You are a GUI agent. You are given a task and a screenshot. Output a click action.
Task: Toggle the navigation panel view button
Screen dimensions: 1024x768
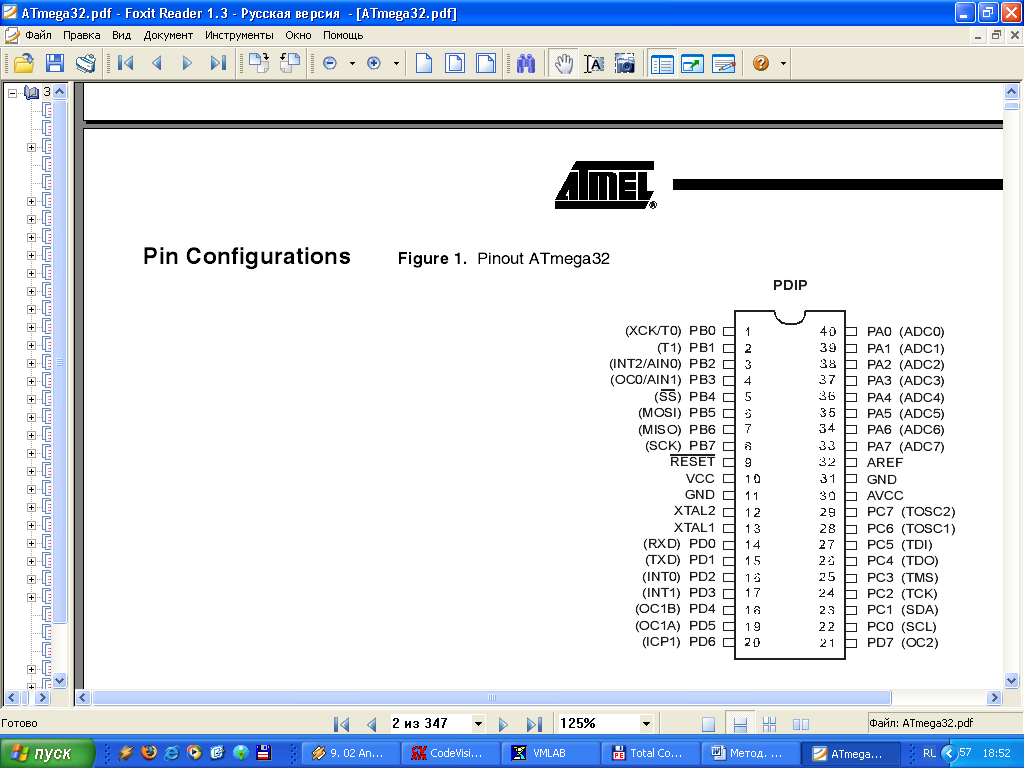coord(662,63)
